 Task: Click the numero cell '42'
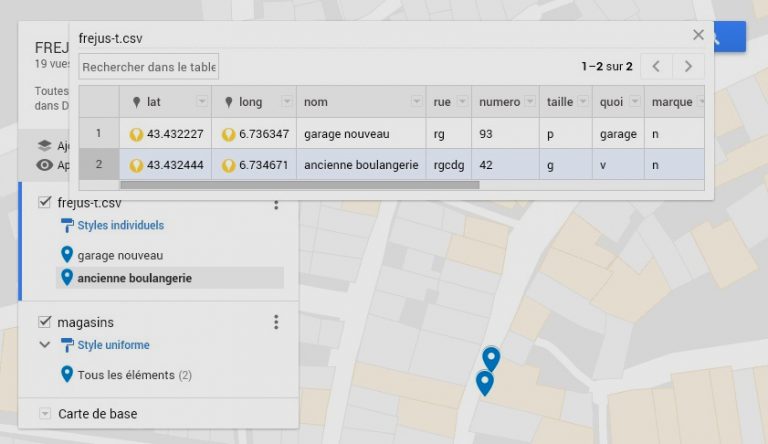coord(505,164)
